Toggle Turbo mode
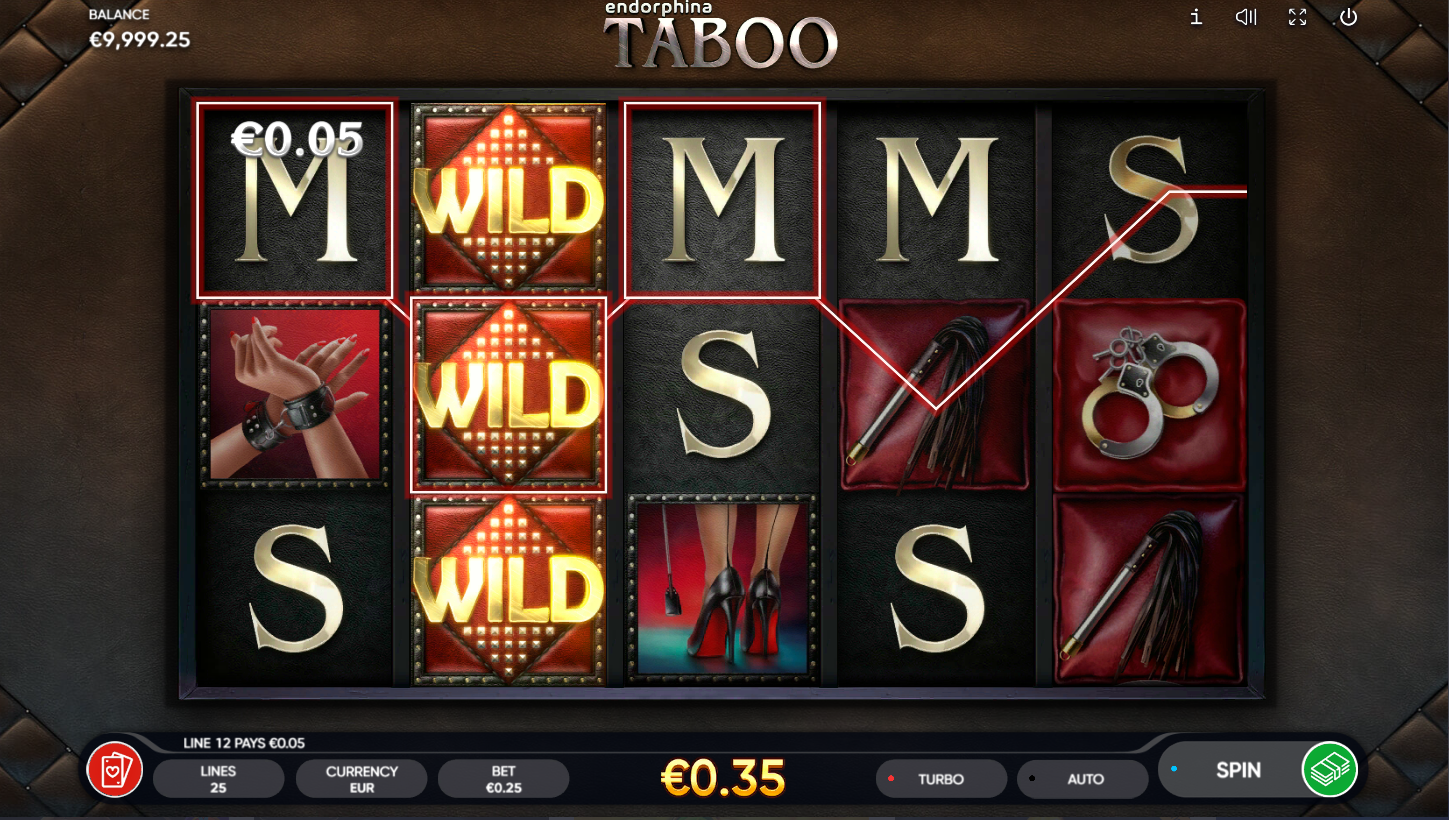This screenshot has height=820, width=1449. 941,779
